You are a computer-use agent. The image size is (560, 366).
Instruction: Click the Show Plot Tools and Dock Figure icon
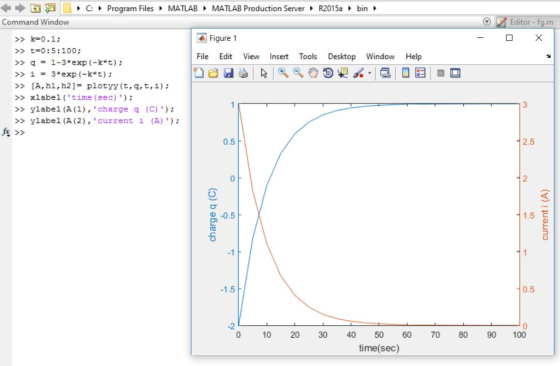pyautogui.click(x=455, y=73)
